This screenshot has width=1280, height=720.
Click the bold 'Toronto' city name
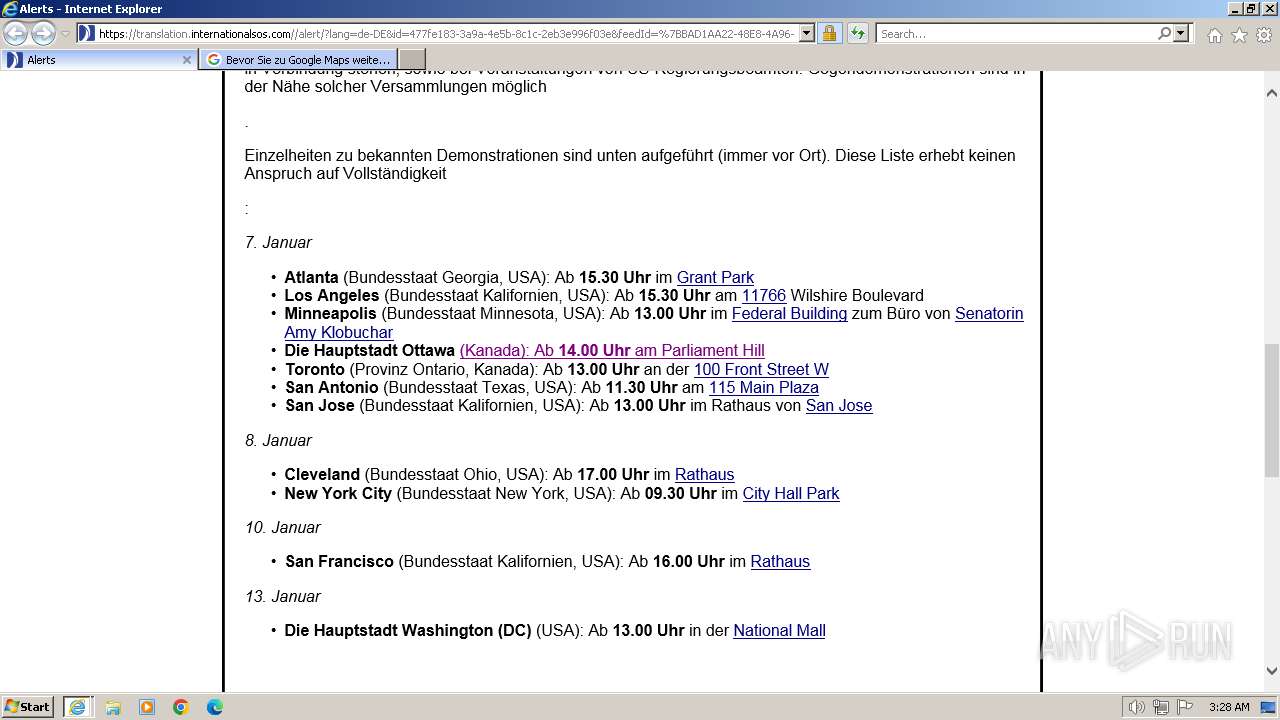315,370
